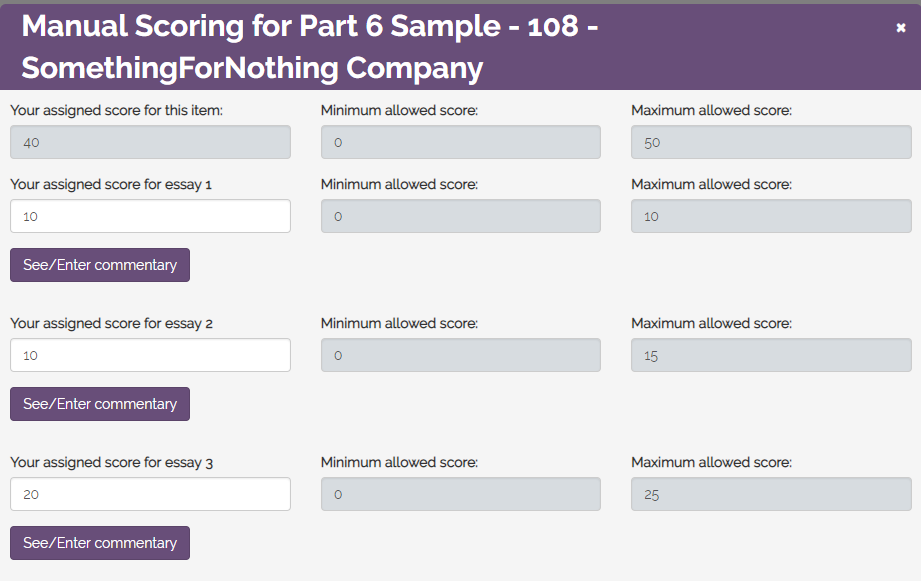Close the Manual Scoring dialog

899,28
